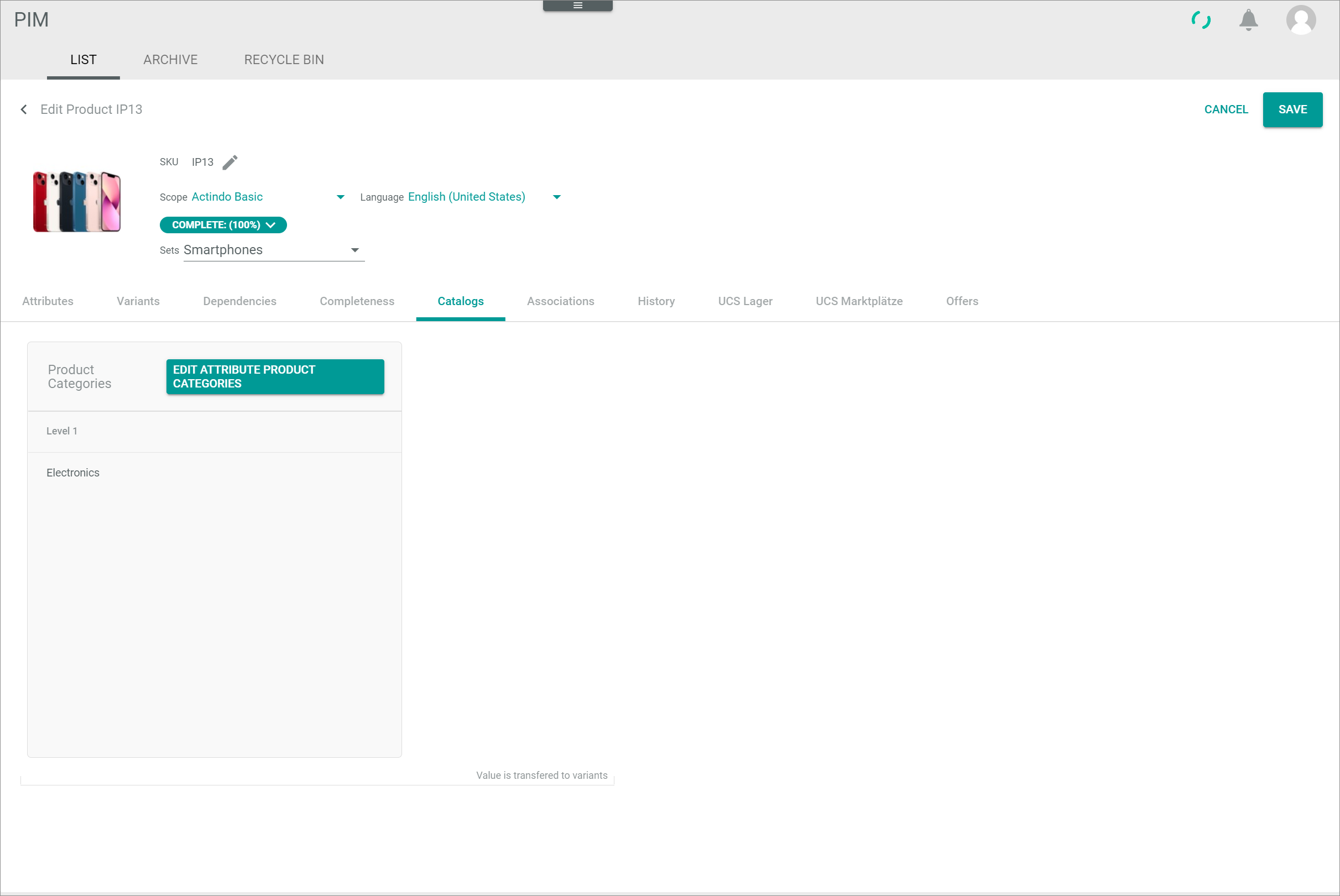
Task: Open the Sets Smartphones dropdown
Action: coord(274,250)
